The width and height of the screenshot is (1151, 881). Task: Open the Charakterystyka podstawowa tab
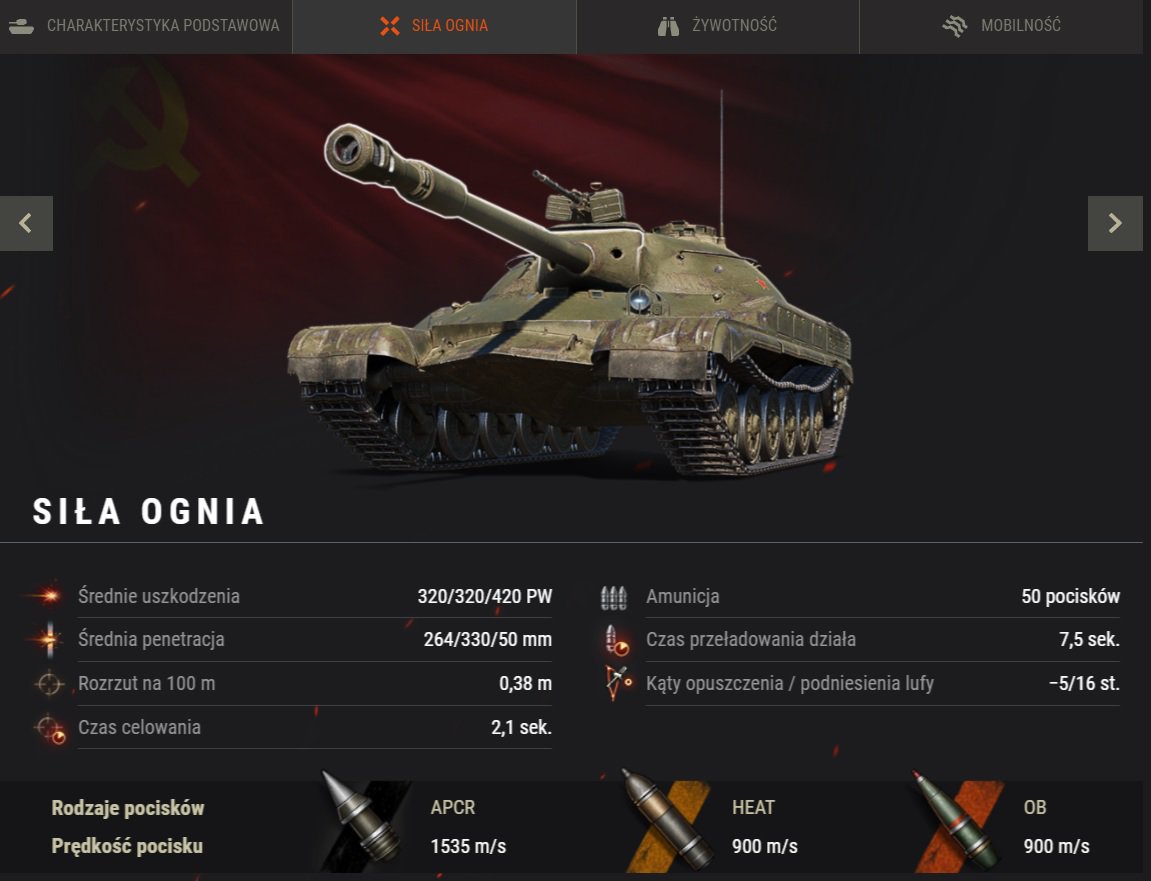pyautogui.click(x=145, y=26)
